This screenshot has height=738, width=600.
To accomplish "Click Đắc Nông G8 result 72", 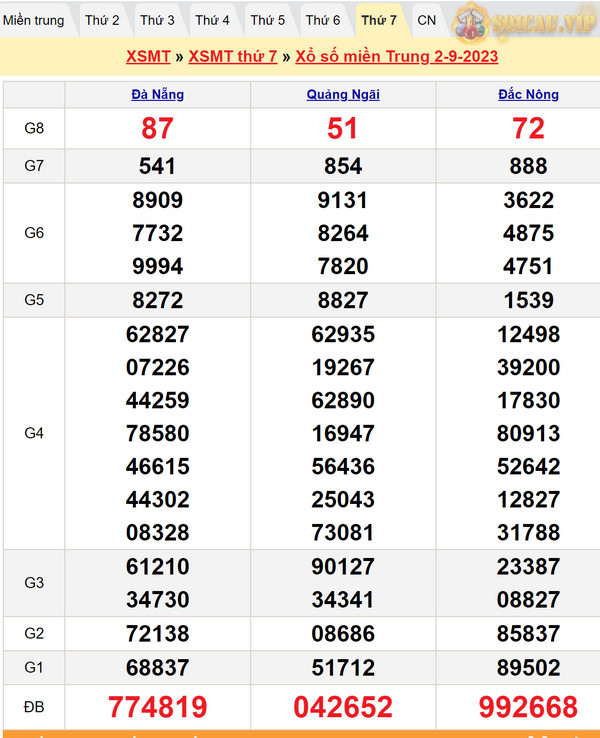I will click(528, 128).
